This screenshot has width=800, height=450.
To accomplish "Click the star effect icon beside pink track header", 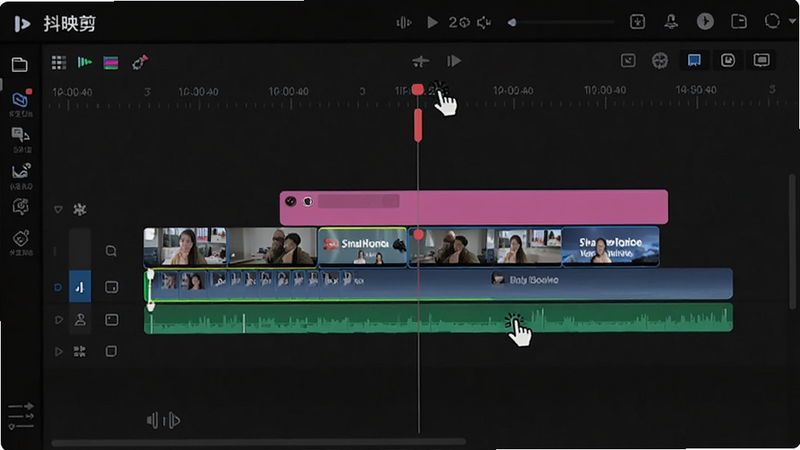I will coord(80,209).
